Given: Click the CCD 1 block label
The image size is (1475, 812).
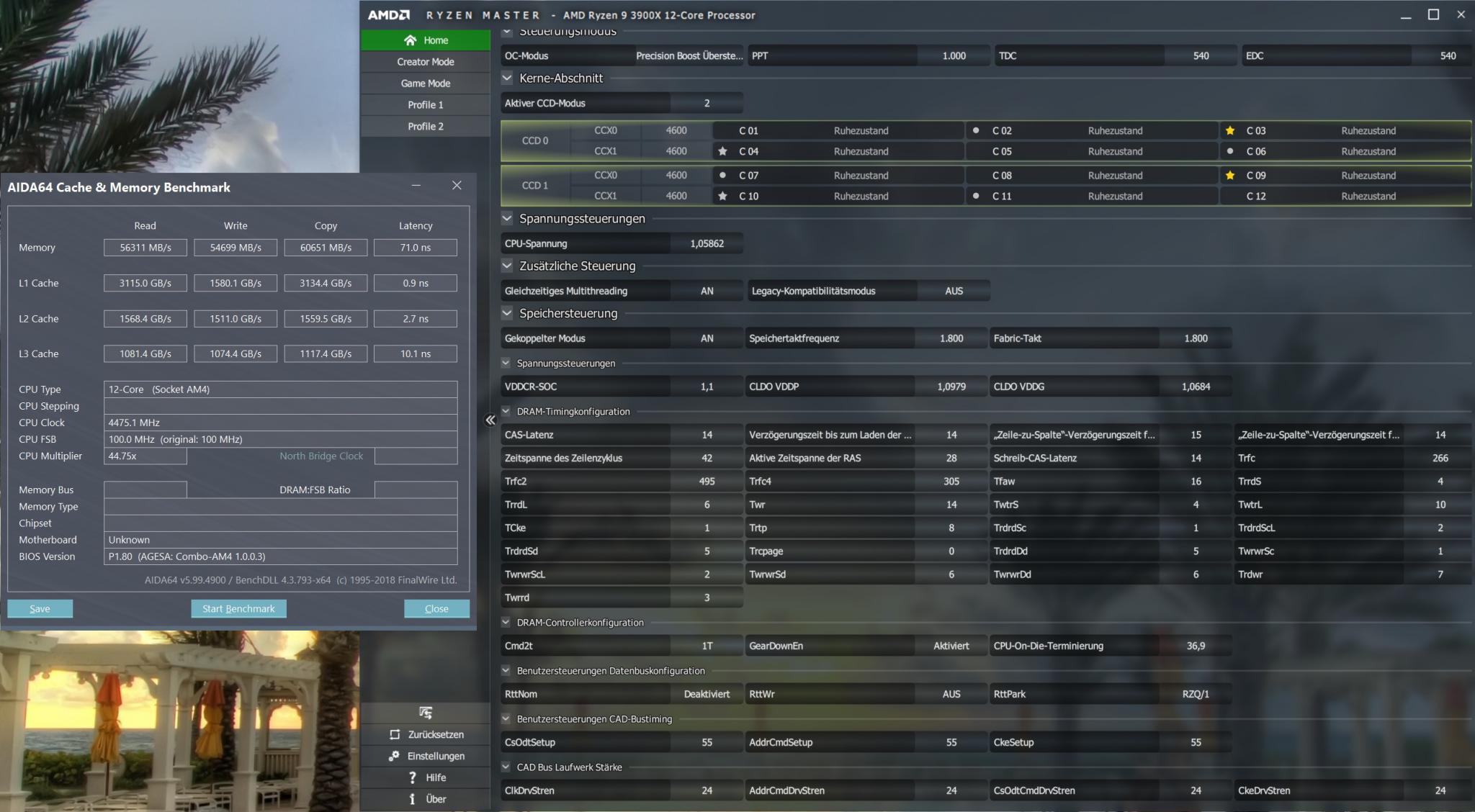Looking at the screenshot, I should (535, 186).
